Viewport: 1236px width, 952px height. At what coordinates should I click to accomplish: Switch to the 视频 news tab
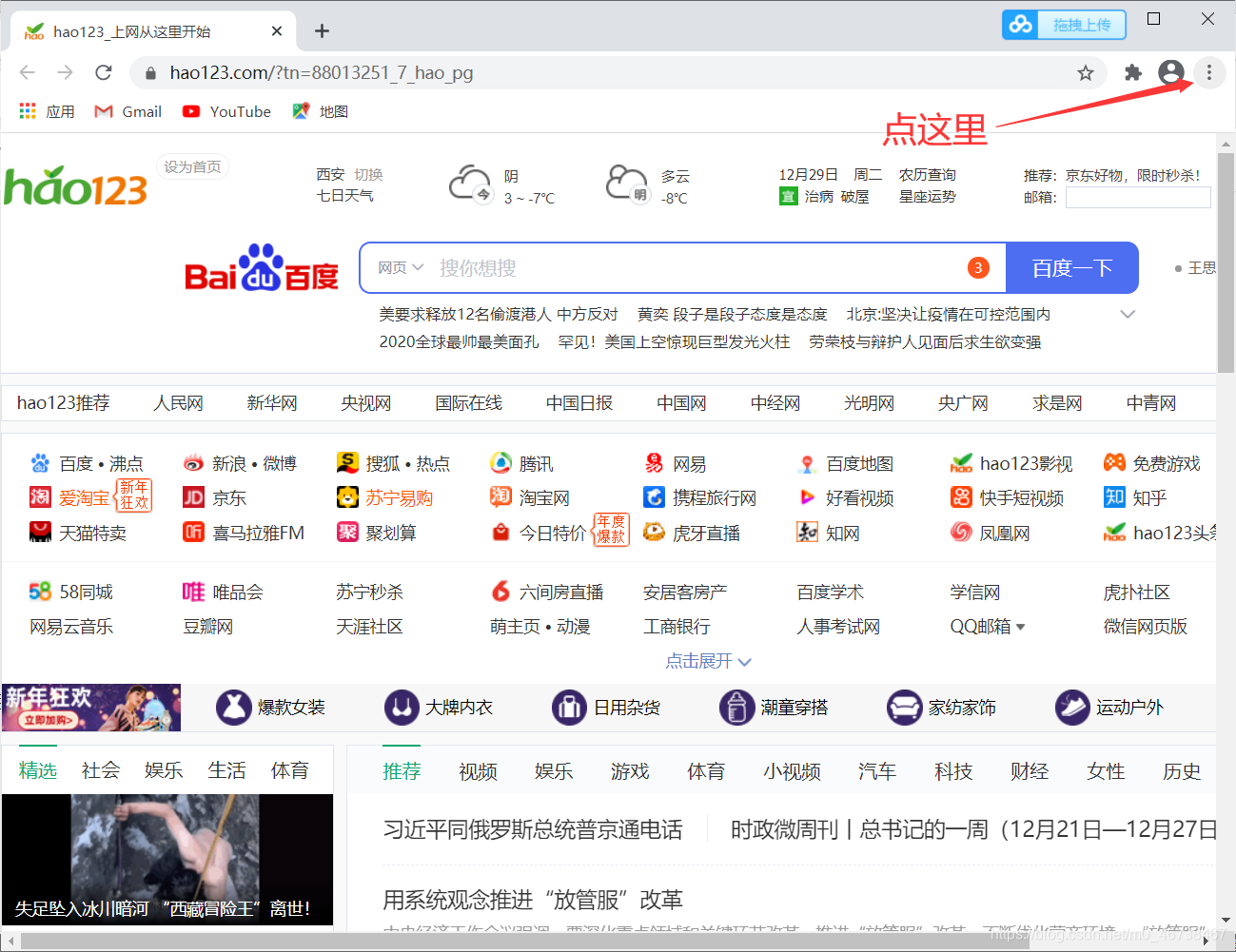pos(478,771)
